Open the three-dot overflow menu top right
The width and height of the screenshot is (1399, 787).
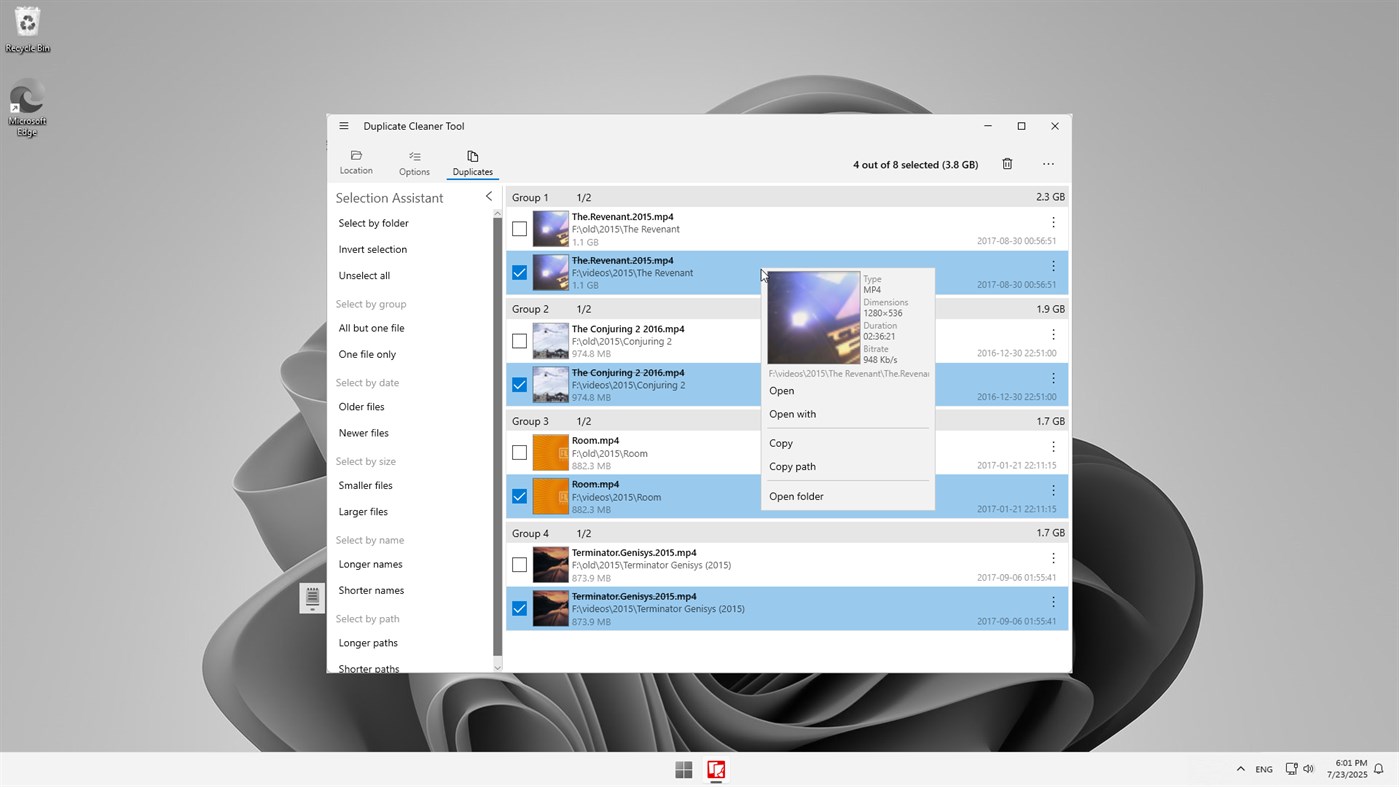tap(1047, 163)
